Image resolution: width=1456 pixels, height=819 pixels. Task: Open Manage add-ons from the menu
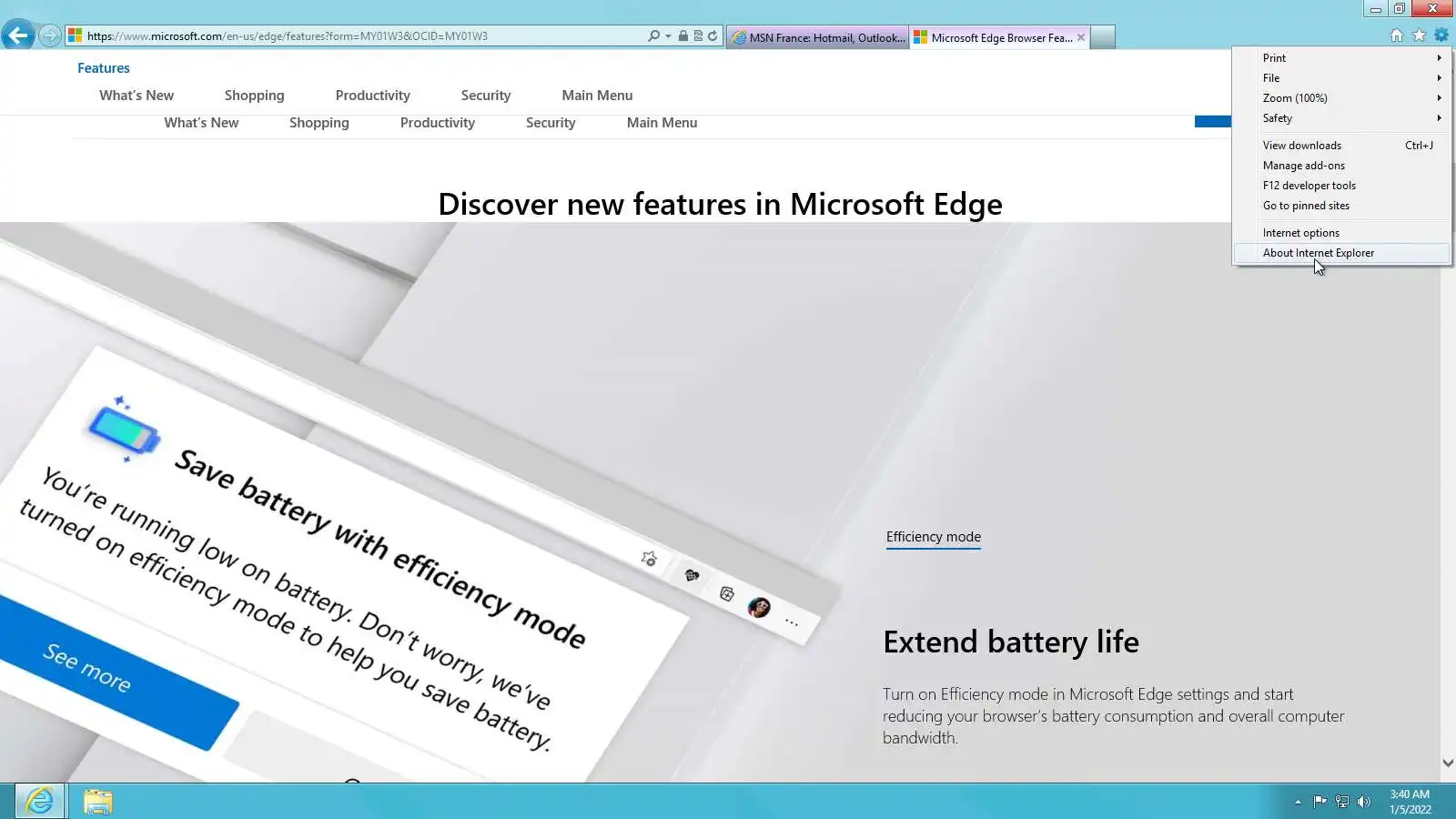(x=1341, y=166)
